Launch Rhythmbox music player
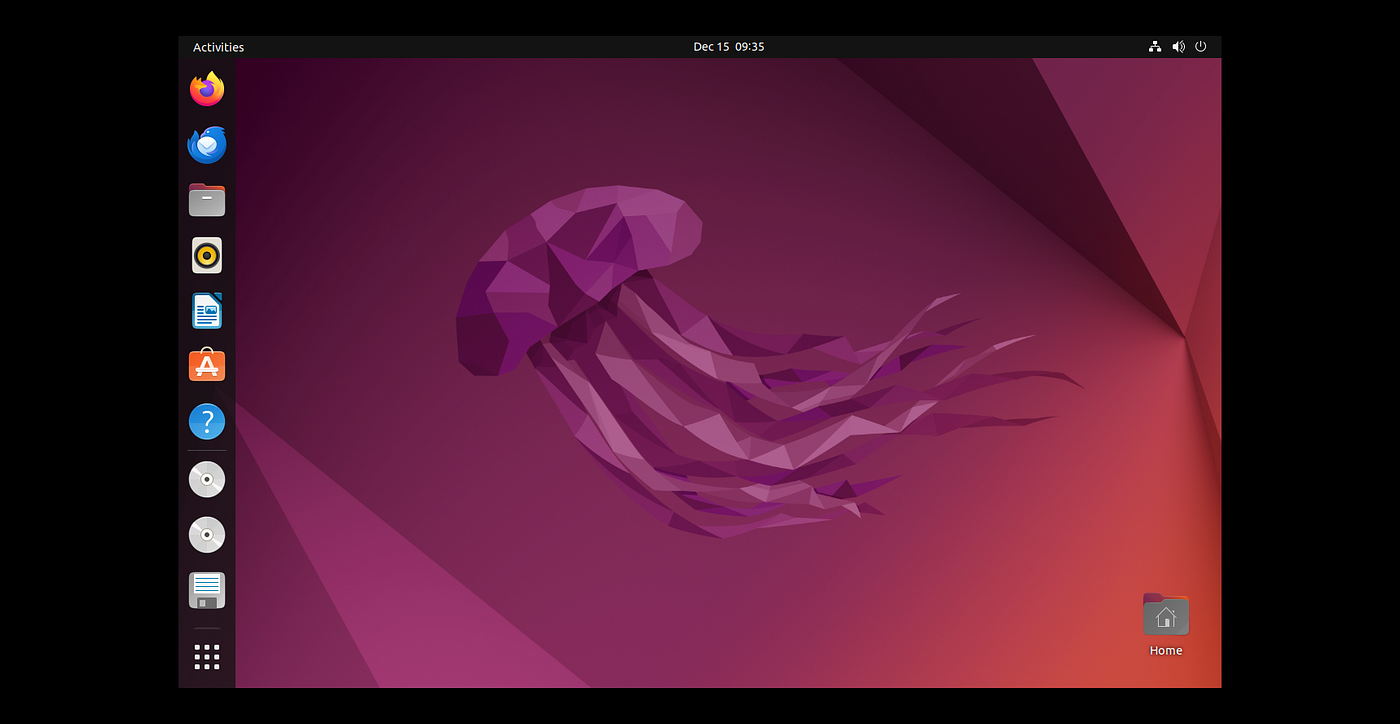Image resolution: width=1400 pixels, height=724 pixels. (206, 255)
